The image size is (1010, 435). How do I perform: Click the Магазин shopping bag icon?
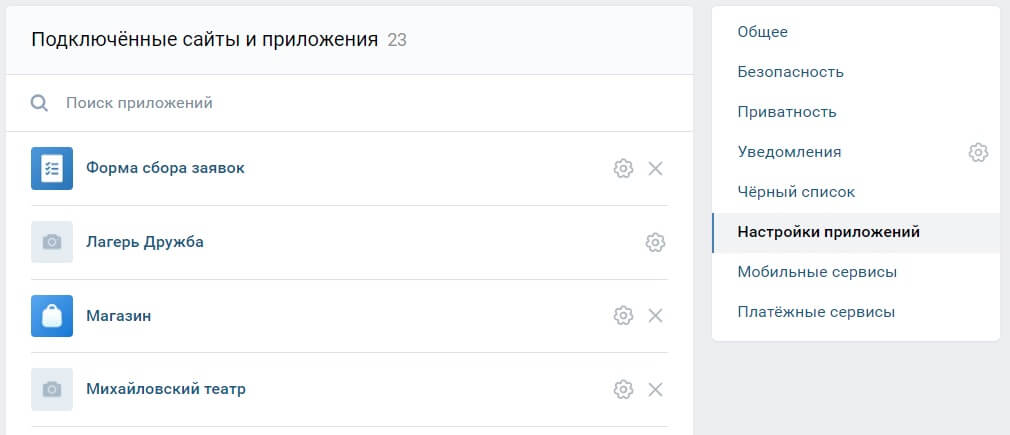pos(52,316)
